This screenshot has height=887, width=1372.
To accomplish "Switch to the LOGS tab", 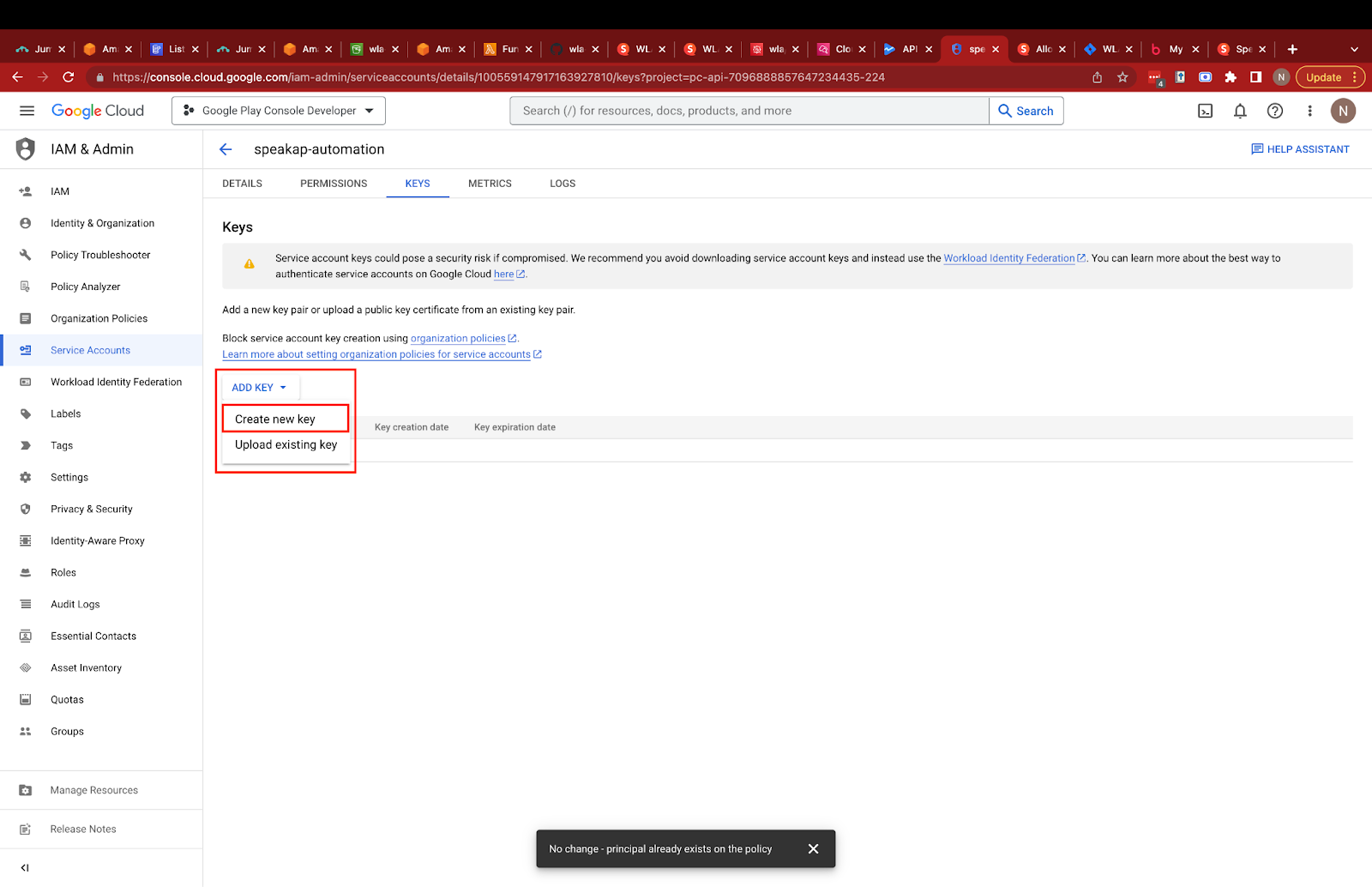I will 563,184.
